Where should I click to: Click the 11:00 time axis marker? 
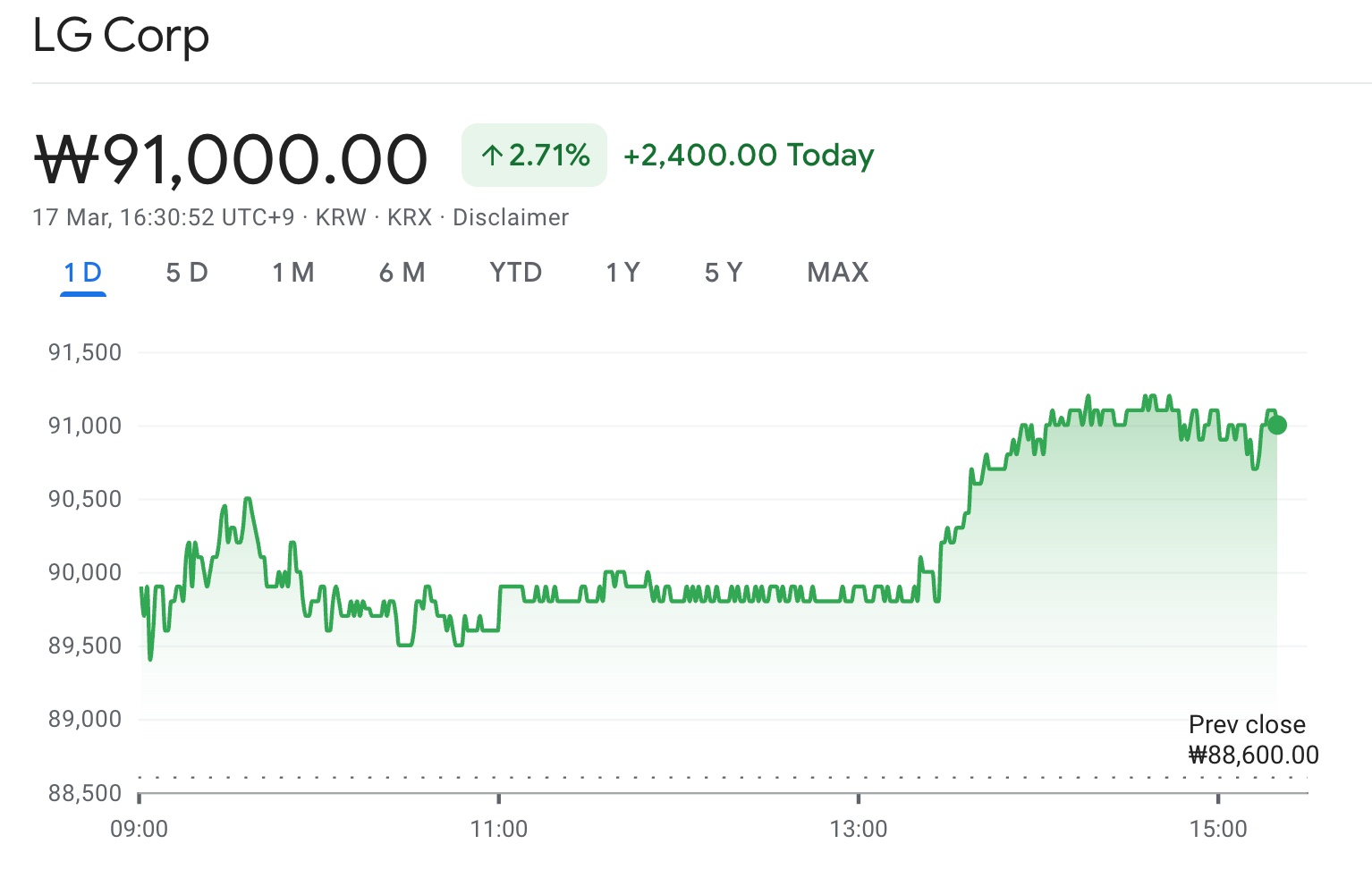[x=499, y=829]
